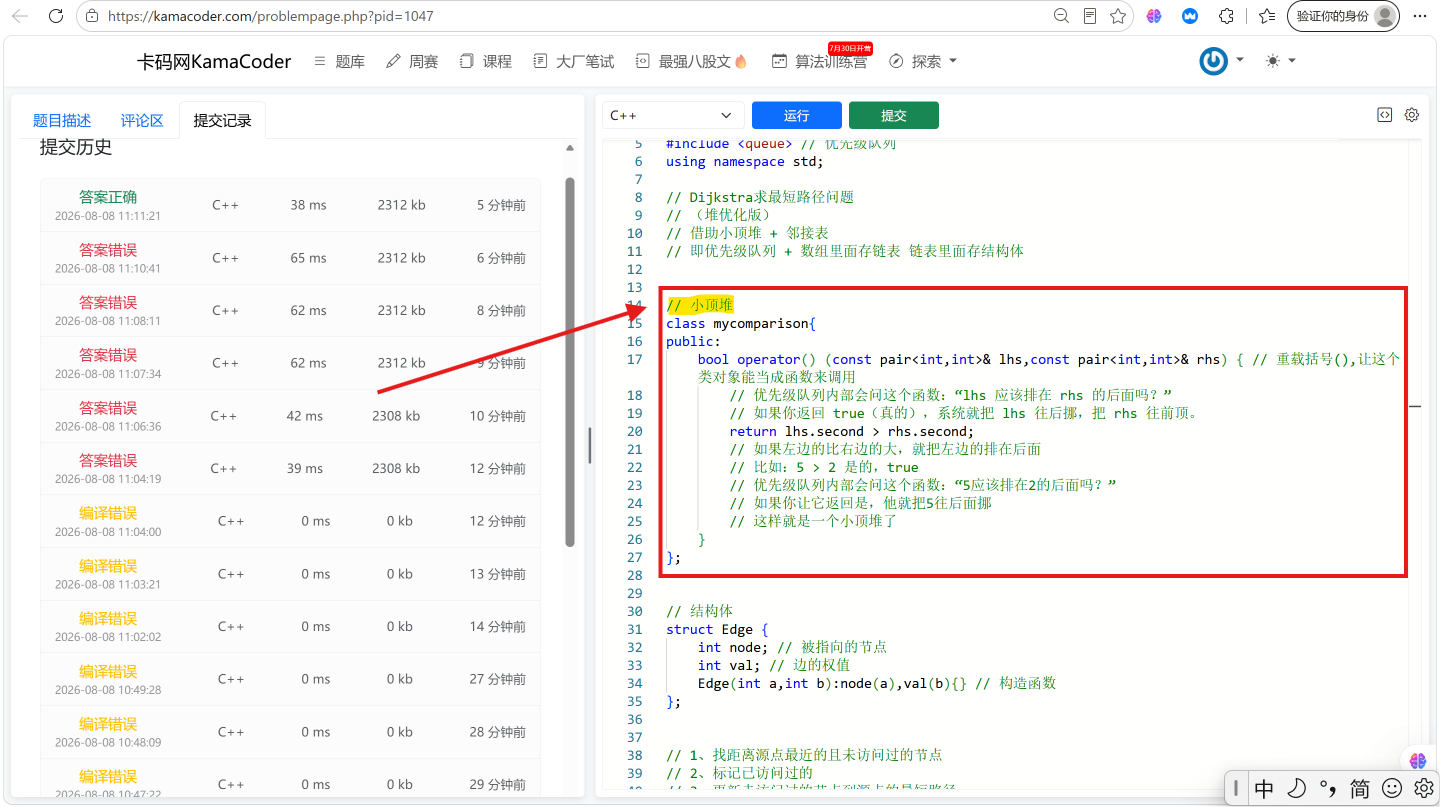Image resolution: width=1440 pixels, height=807 pixels.
Task: Click the blue circular extension icon
Action: (1190, 16)
